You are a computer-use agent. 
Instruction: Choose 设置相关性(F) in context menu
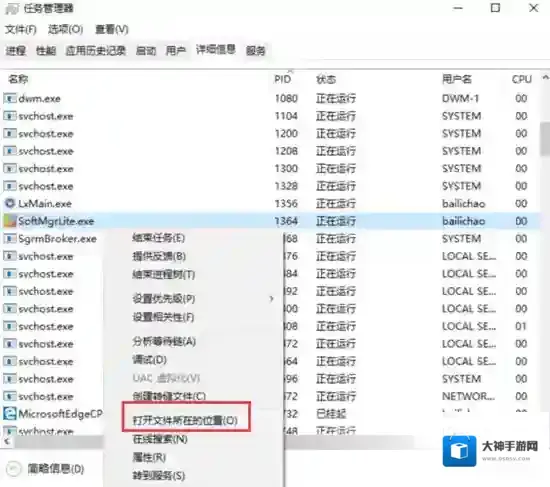[163, 317]
